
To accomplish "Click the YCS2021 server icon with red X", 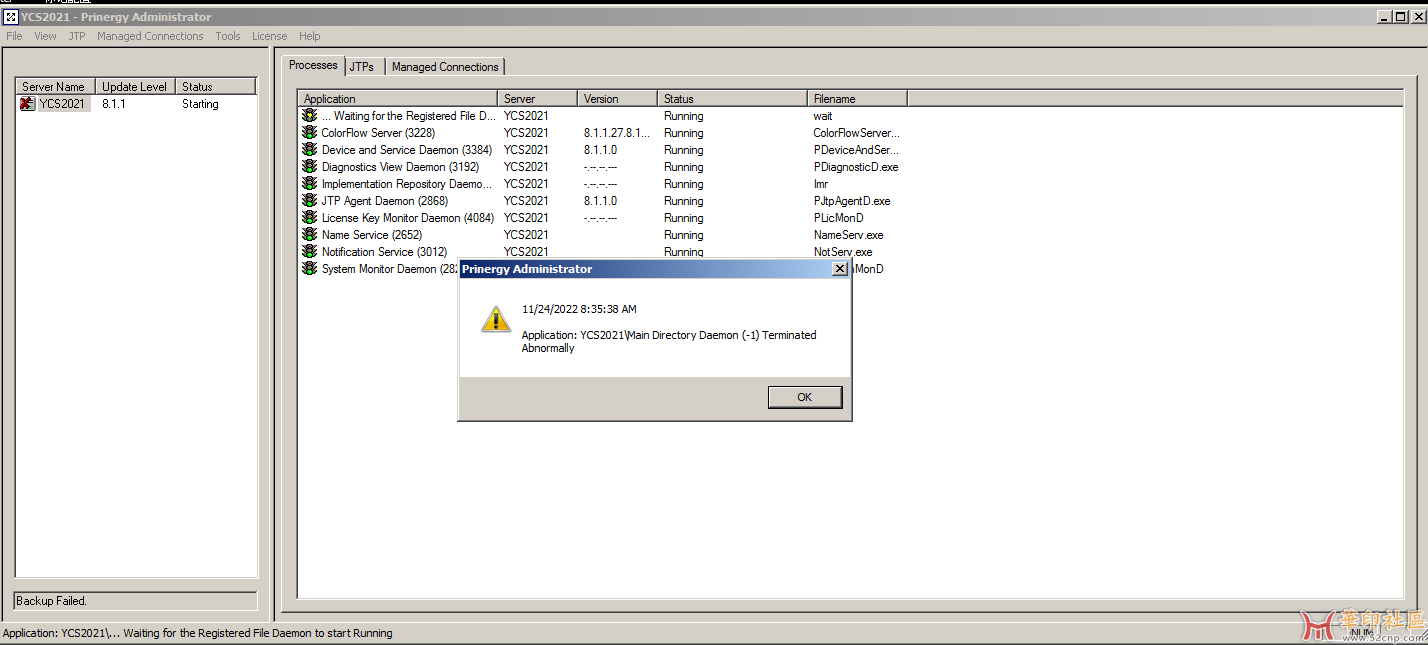I will click(28, 104).
